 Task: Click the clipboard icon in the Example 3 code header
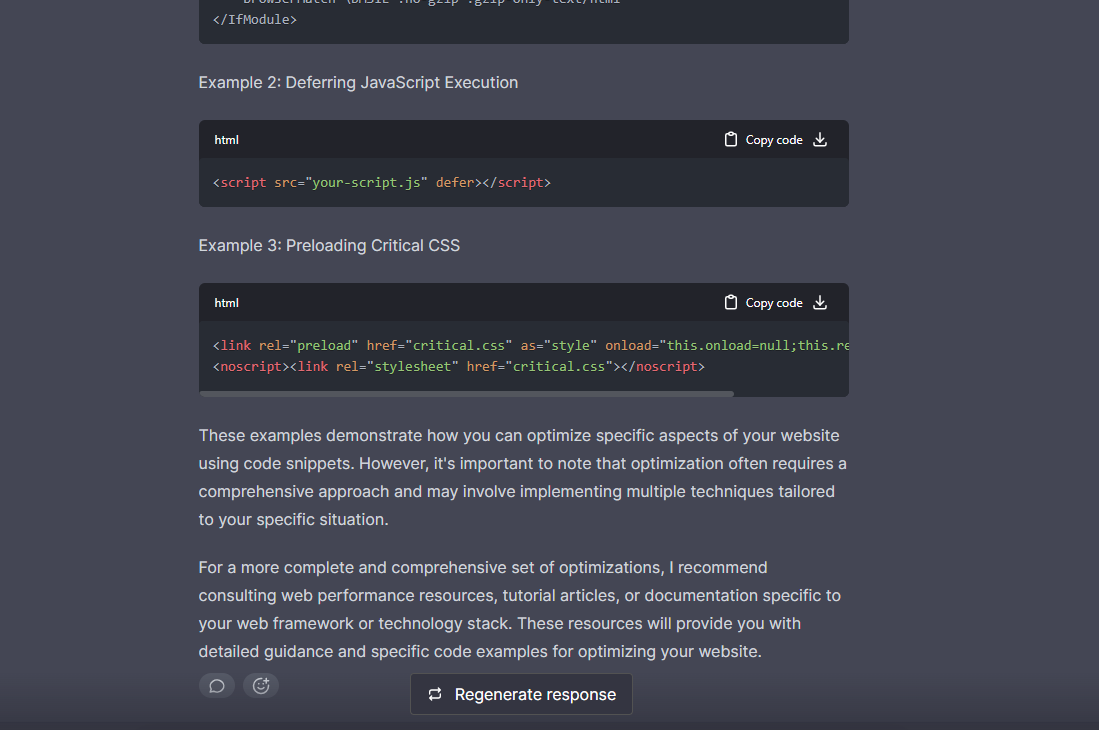coord(731,303)
